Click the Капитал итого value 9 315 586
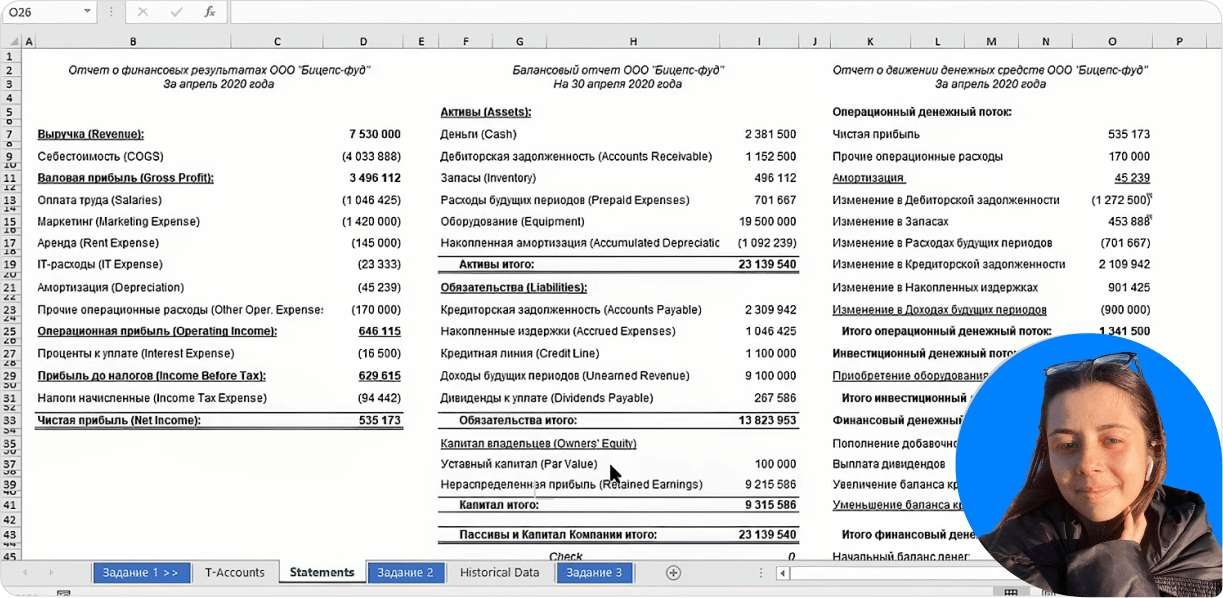The width and height of the screenshot is (1223, 598). pos(770,505)
